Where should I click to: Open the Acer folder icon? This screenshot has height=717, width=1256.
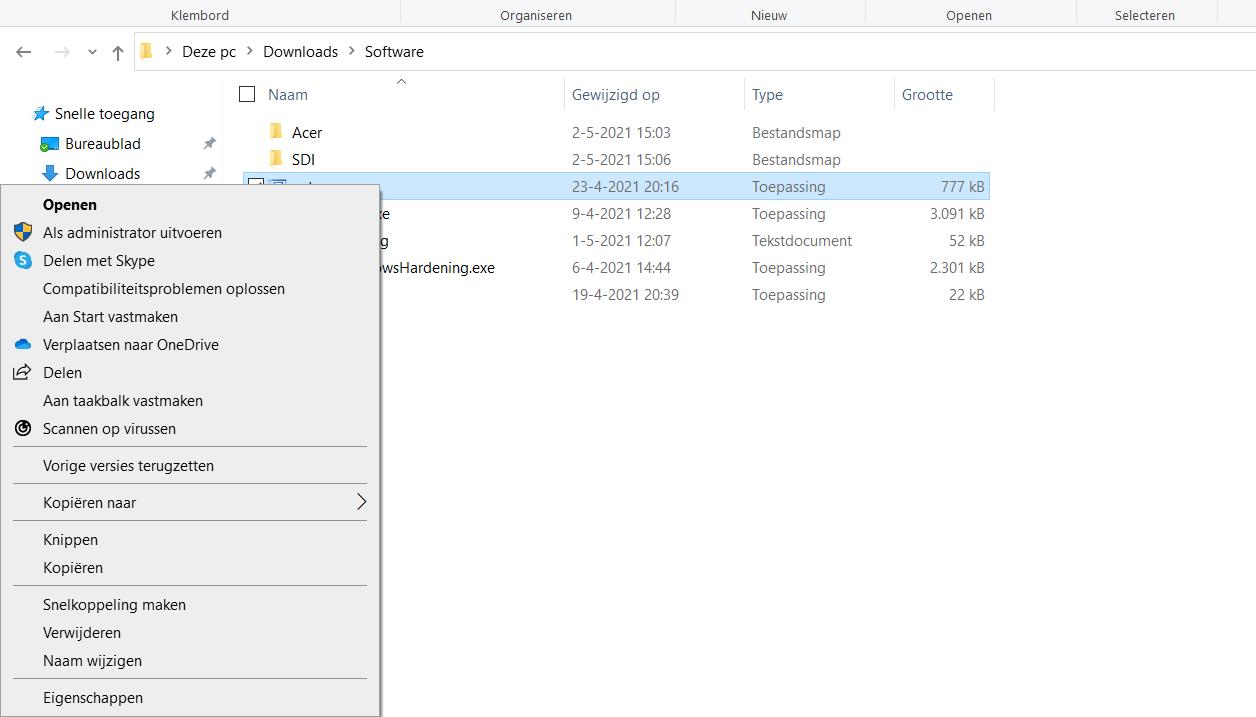(277, 132)
